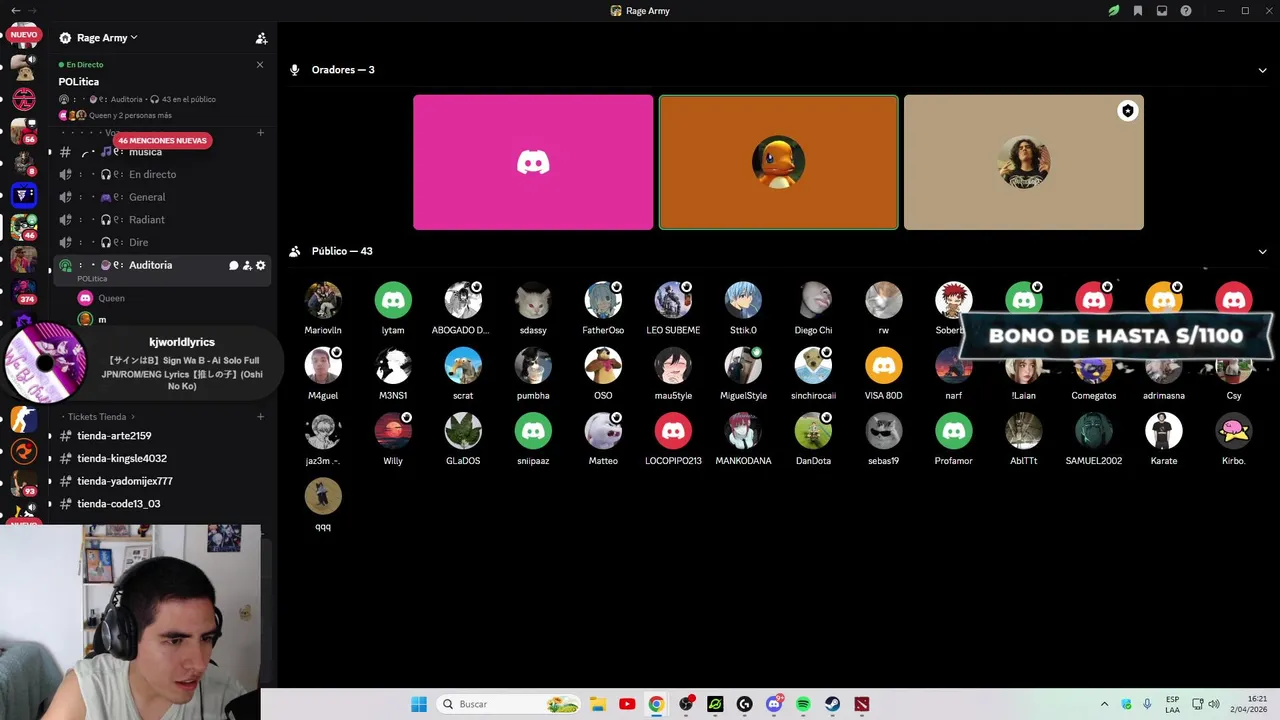
Task: Collapse the Tickets Tienda category
Action: pos(101,416)
